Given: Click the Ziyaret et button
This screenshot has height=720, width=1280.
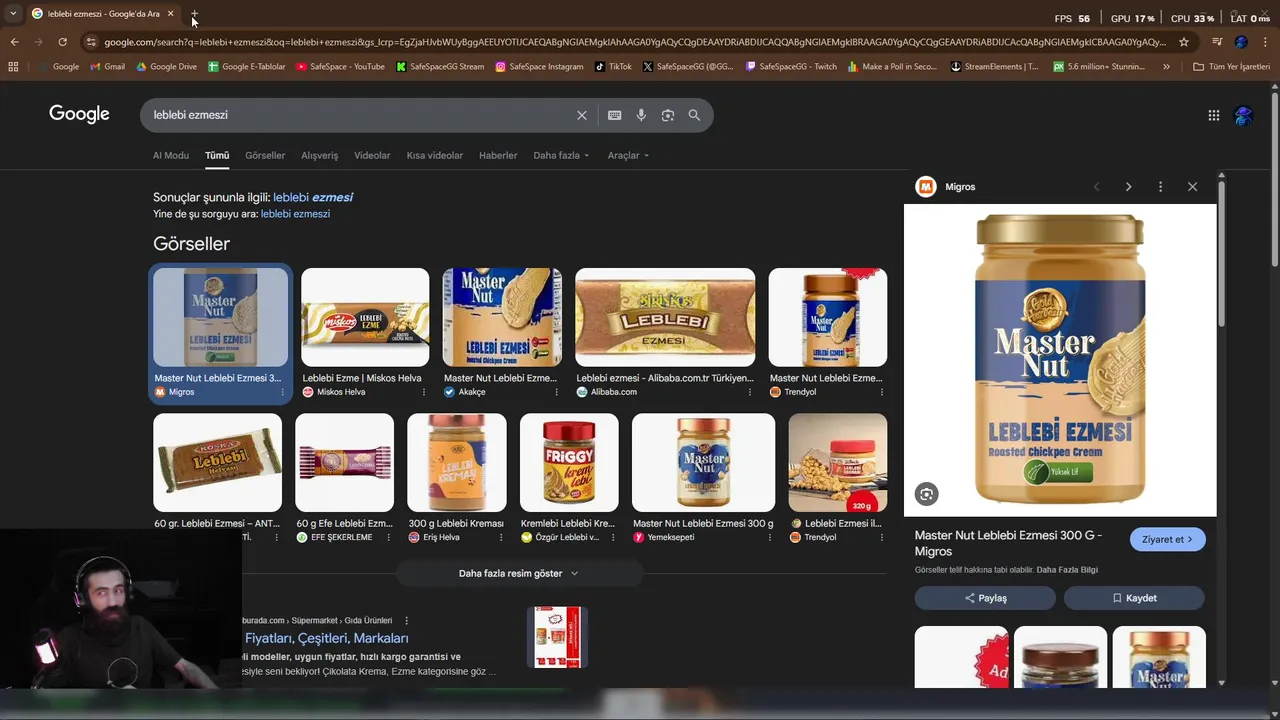Looking at the screenshot, I should [1167, 539].
